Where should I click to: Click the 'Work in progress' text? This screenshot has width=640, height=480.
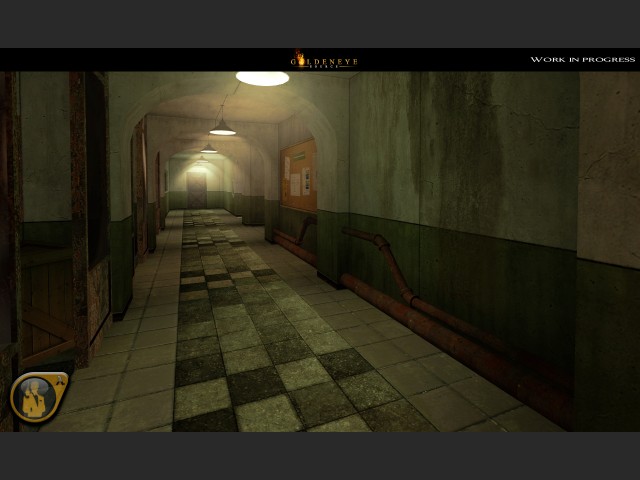[582, 60]
